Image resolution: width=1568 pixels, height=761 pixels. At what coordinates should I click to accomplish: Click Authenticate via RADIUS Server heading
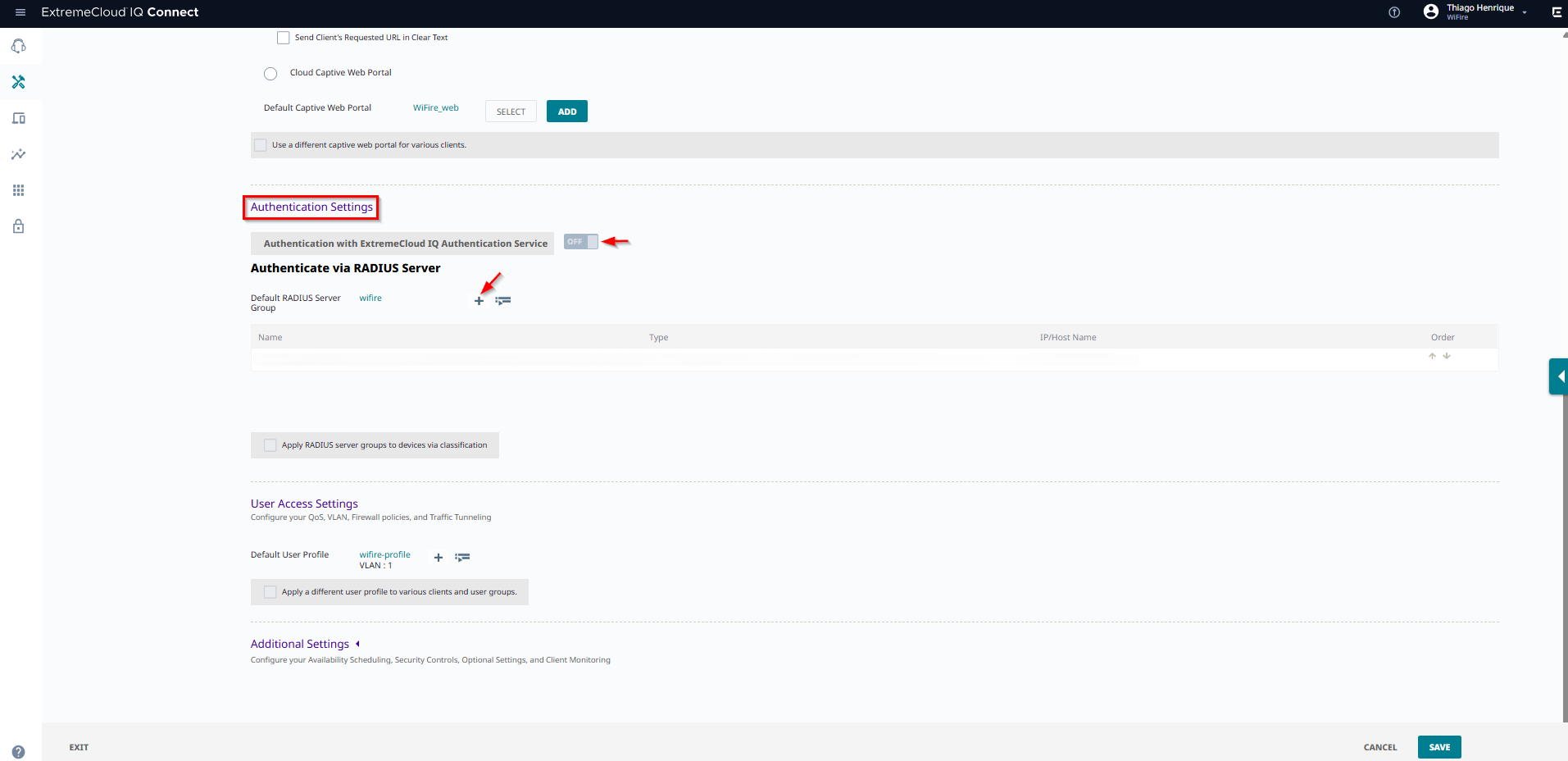tap(345, 268)
